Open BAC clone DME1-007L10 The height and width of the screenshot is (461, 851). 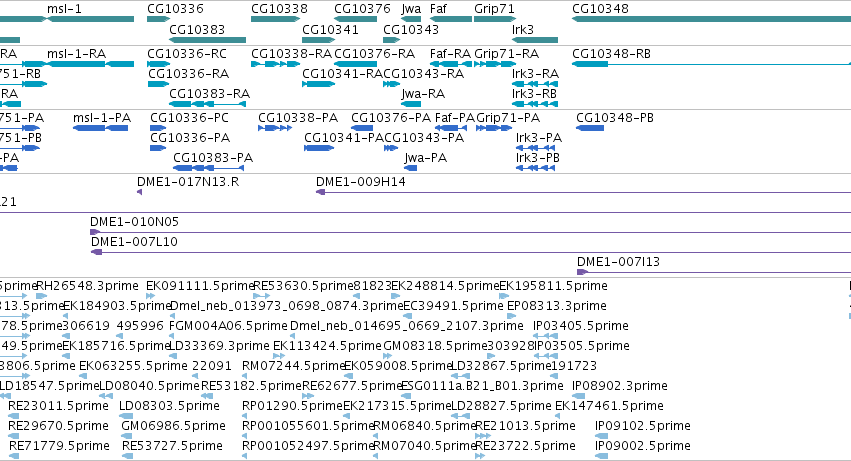tap(471, 252)
